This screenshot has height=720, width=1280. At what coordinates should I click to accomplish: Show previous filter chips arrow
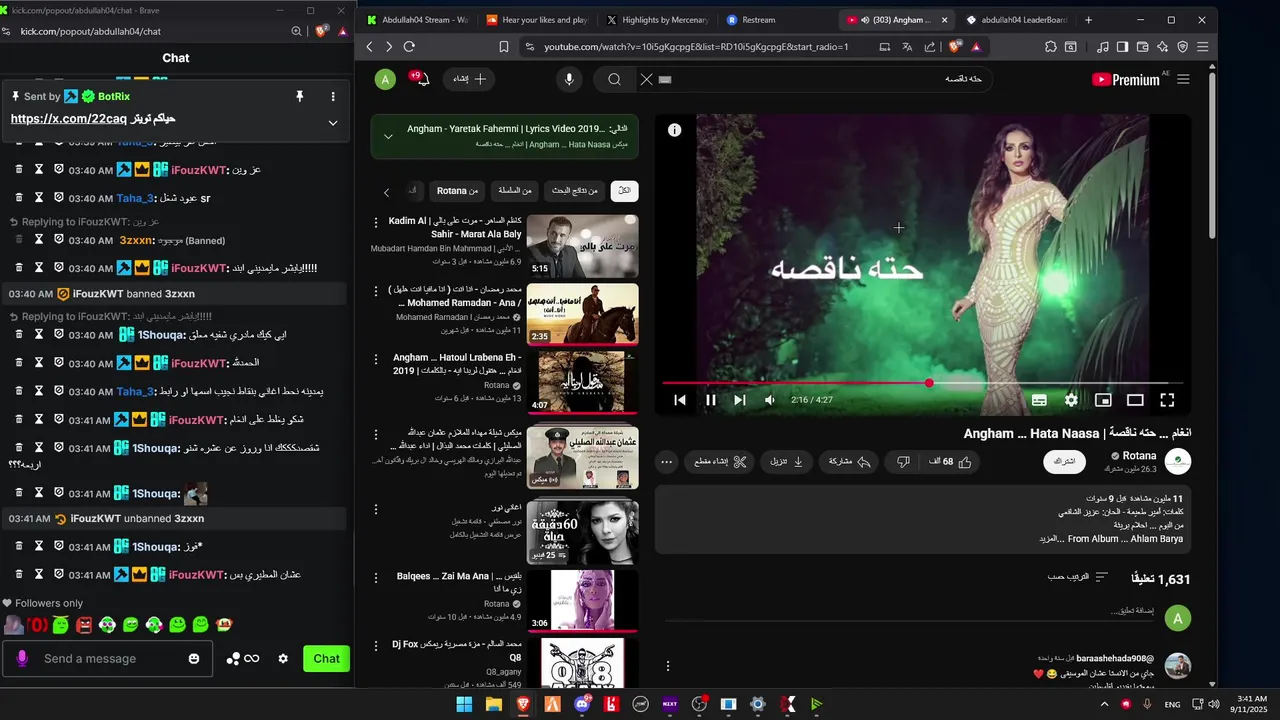[x=387, y=192]
